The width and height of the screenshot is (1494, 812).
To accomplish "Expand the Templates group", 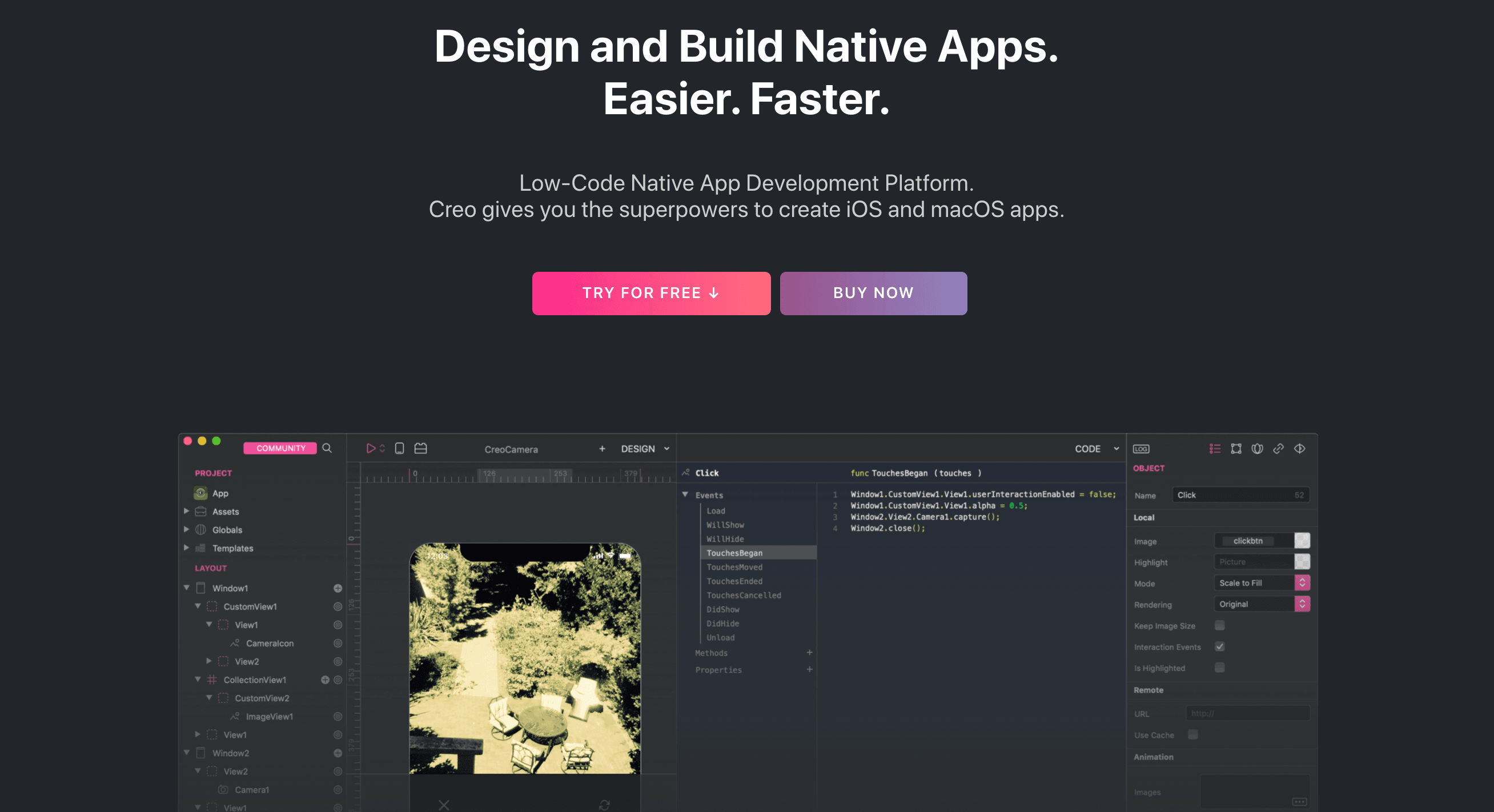I will pos(186,548).
